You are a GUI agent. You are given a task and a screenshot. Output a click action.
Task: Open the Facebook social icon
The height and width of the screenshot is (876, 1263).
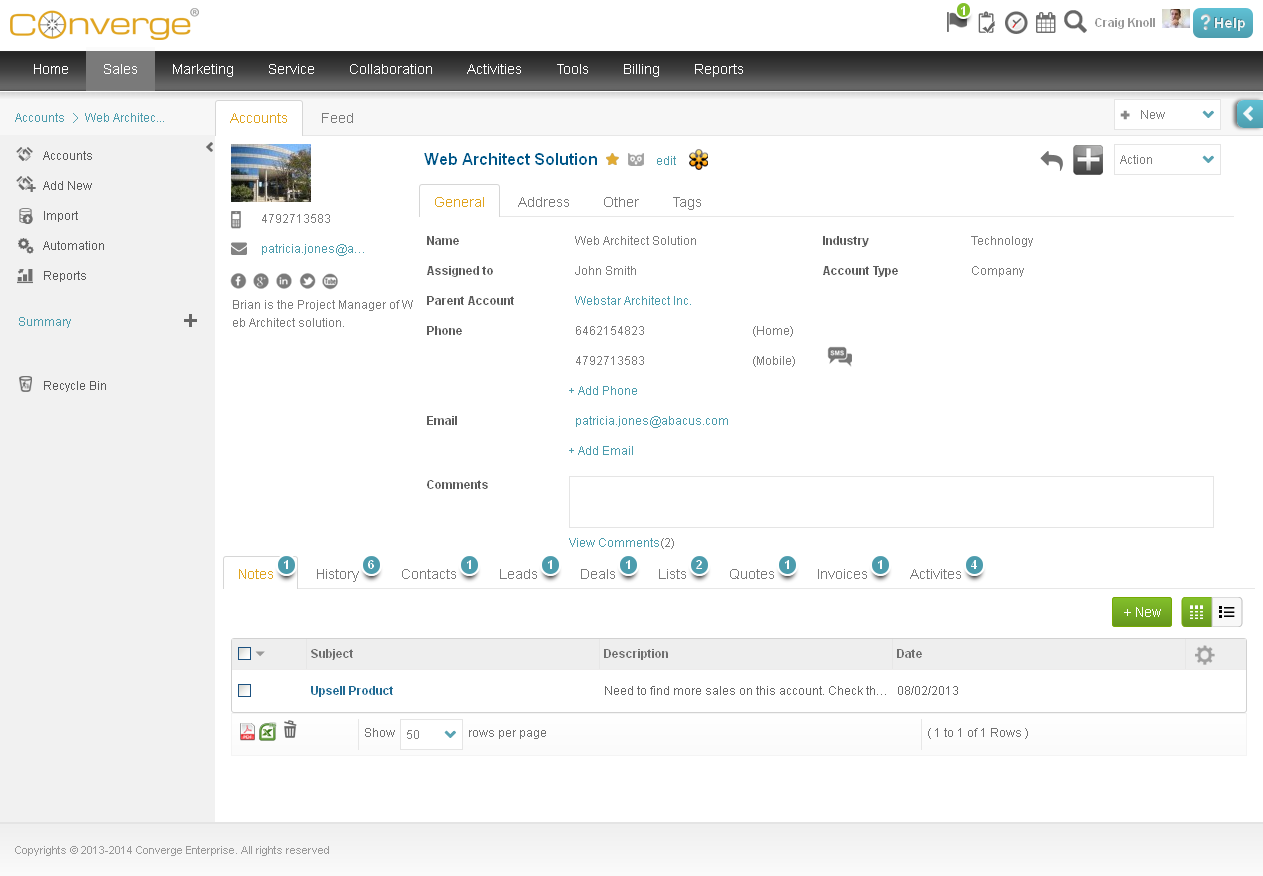point(239,281)
